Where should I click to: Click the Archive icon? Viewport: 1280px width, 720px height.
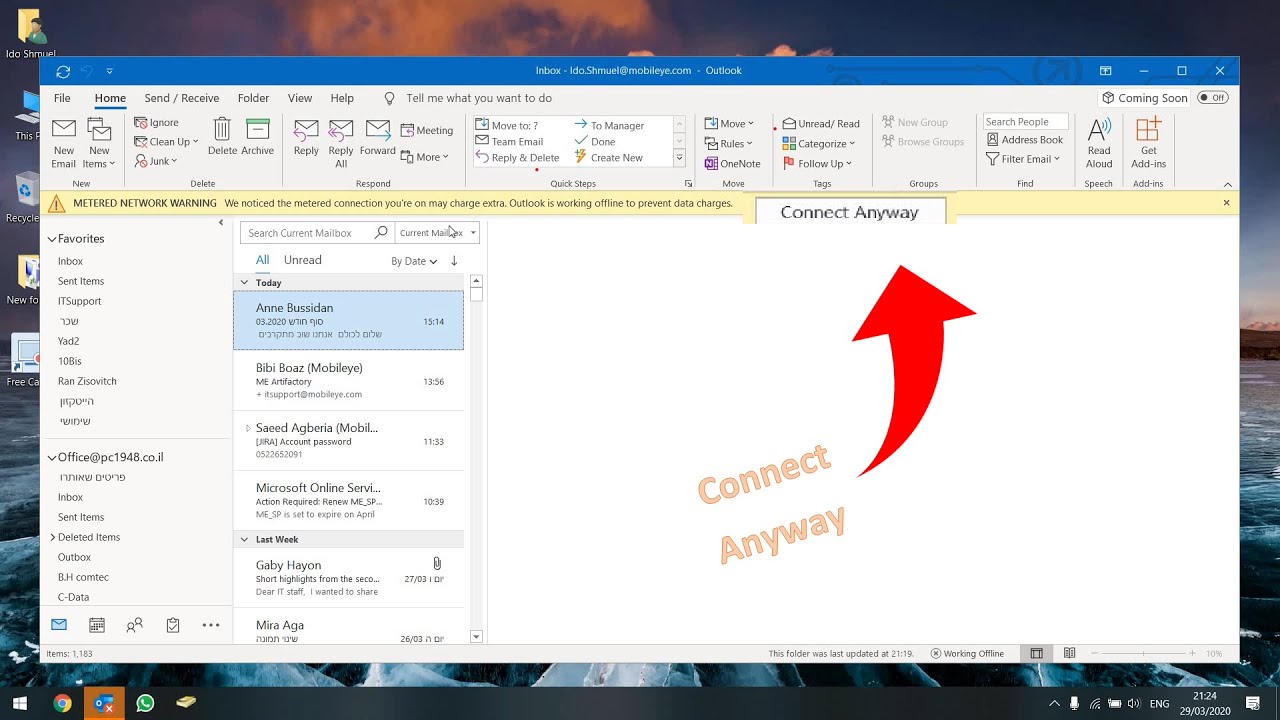pyautogui.click(x=258, y=137)
